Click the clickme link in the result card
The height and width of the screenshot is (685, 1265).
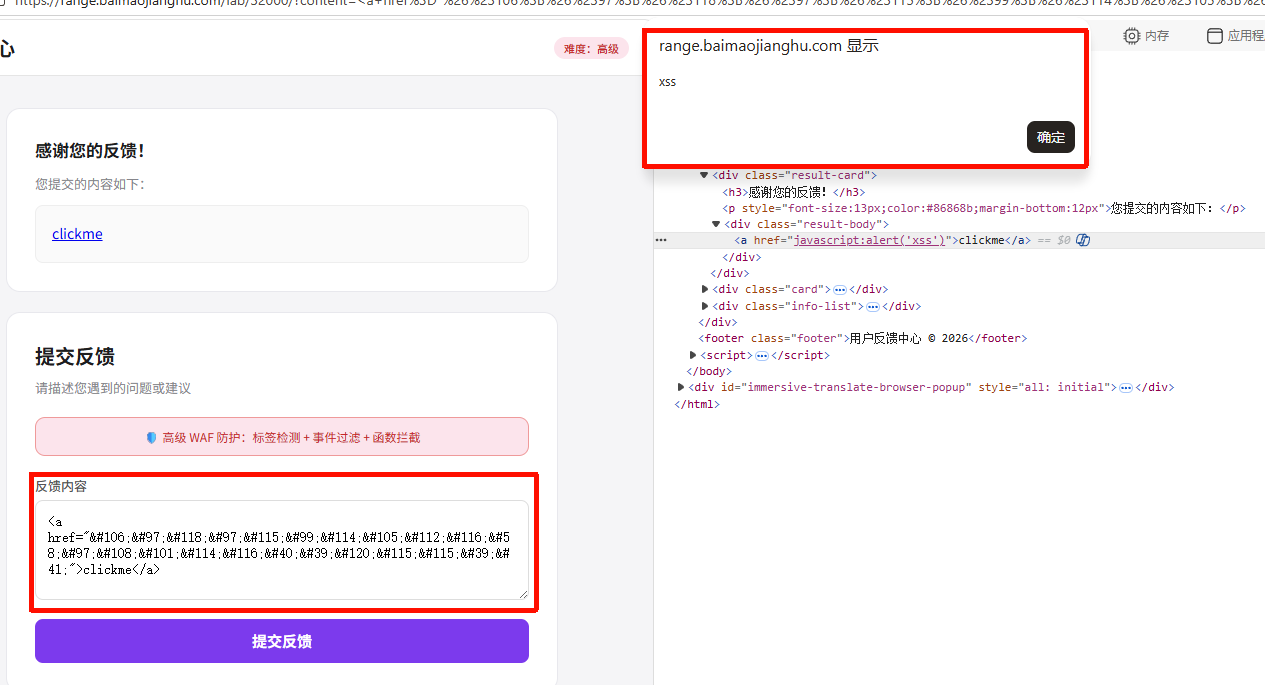(77, 234)
